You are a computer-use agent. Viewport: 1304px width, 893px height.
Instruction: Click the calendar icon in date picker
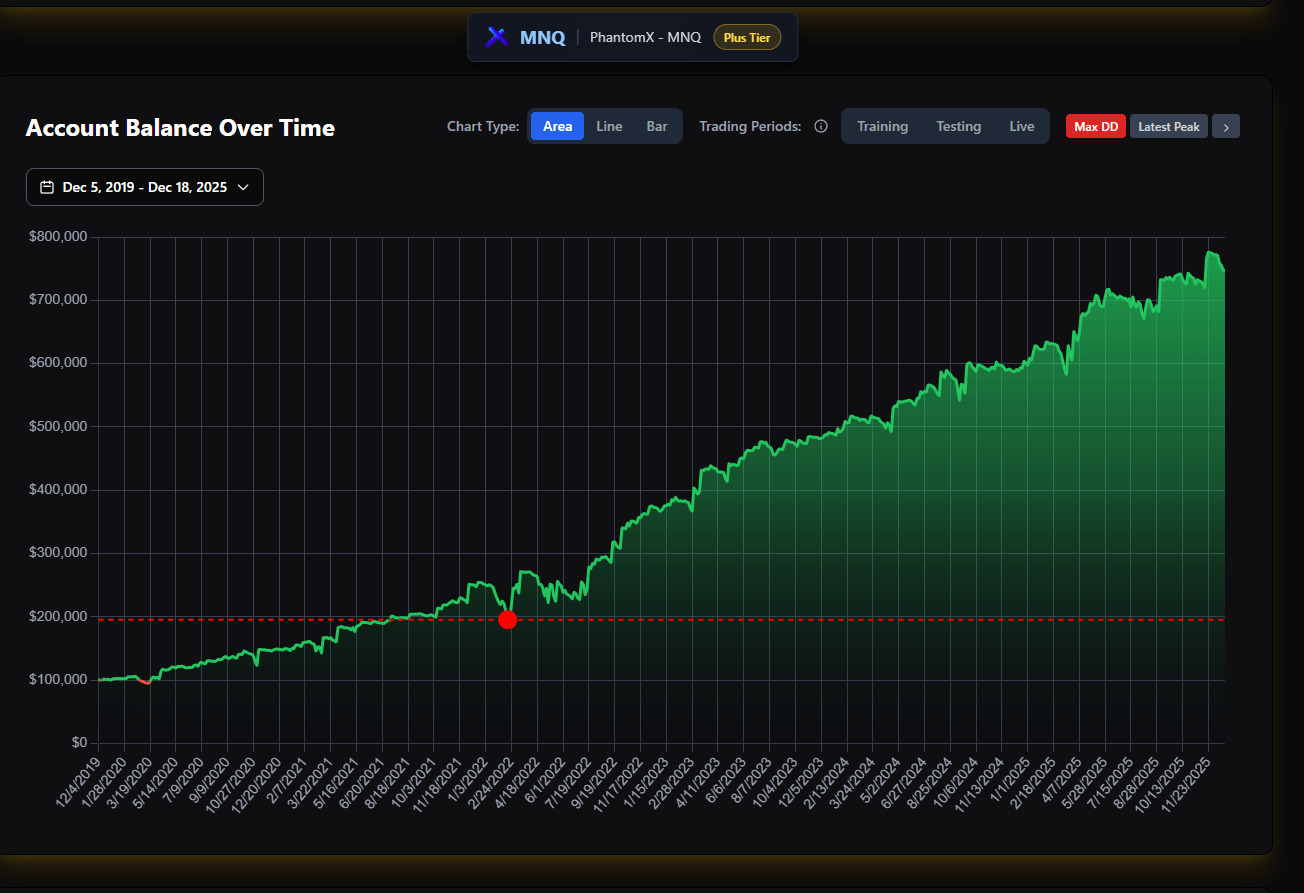click(47, 187)
